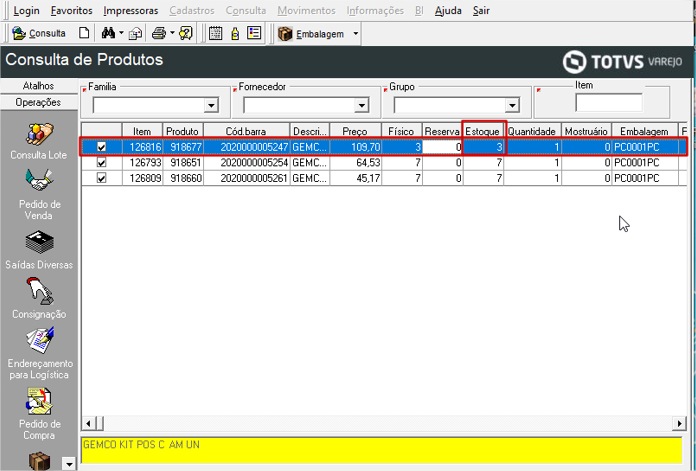
Task: Open Consignação hand icon
Action: (39, 291)
